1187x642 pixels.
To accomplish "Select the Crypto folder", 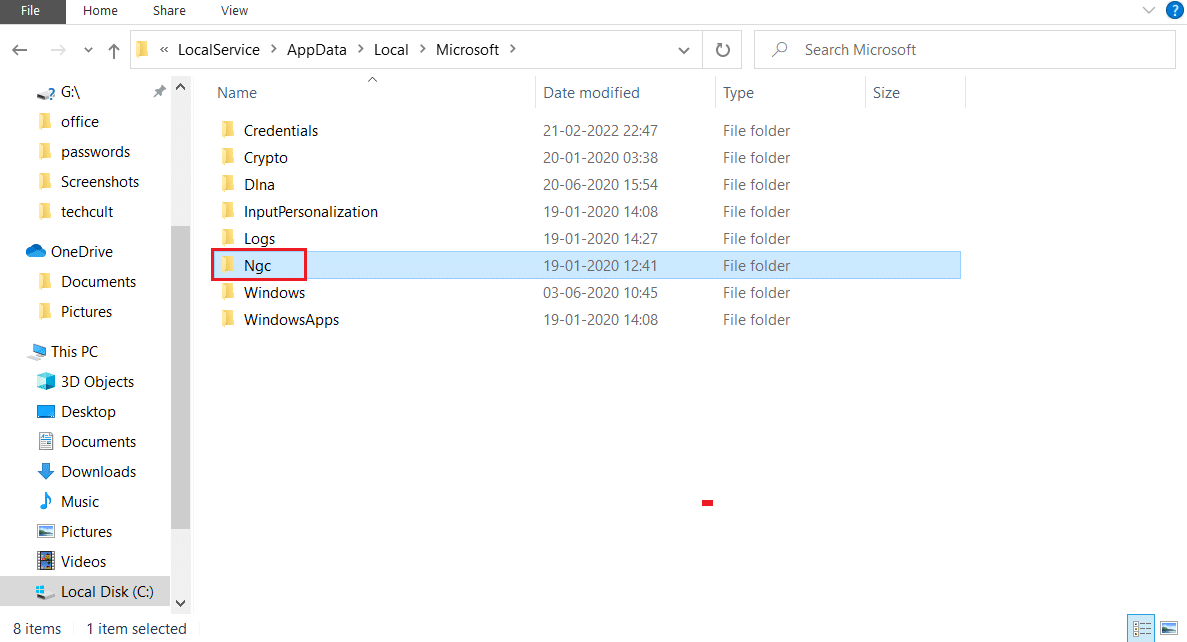I will 266,157.
